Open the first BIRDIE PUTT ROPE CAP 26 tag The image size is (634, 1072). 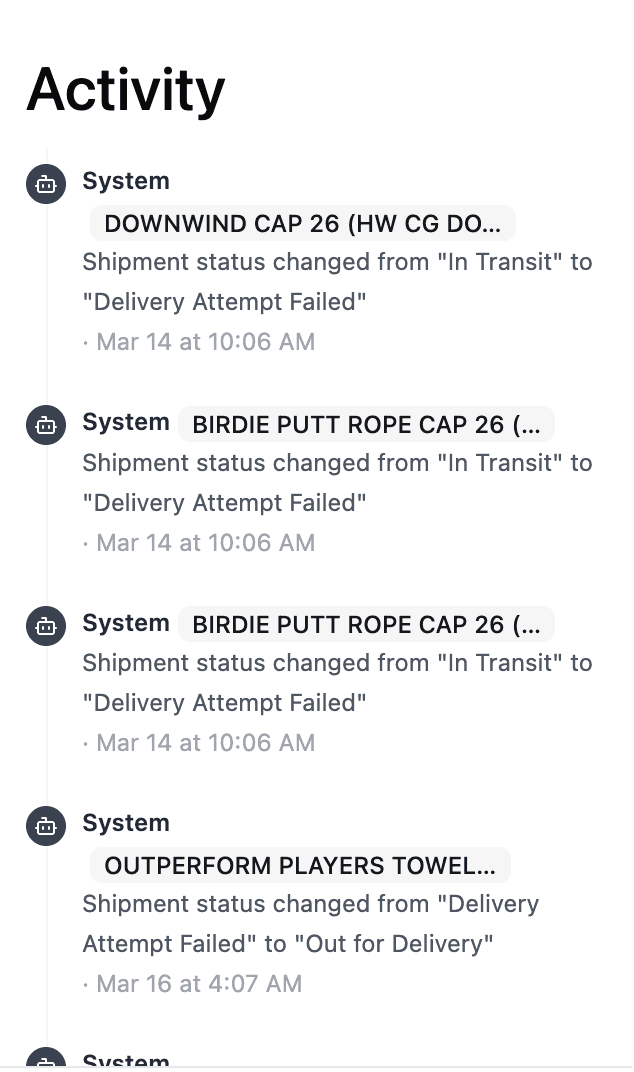pos(366,424)
